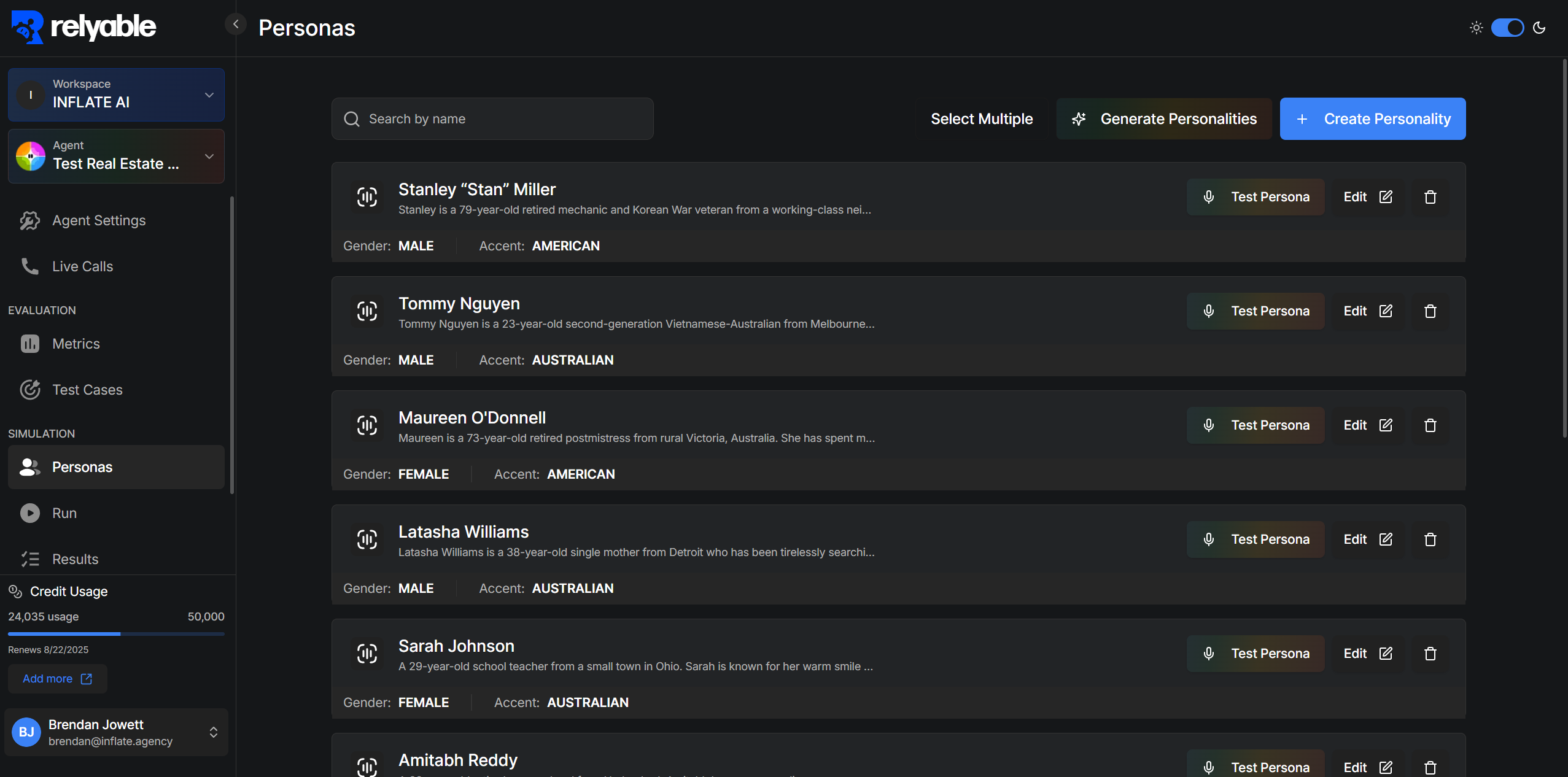Collapse the sidebar with the back chevron
Screen dimensions: 1568x777
[x=236, y=25]
